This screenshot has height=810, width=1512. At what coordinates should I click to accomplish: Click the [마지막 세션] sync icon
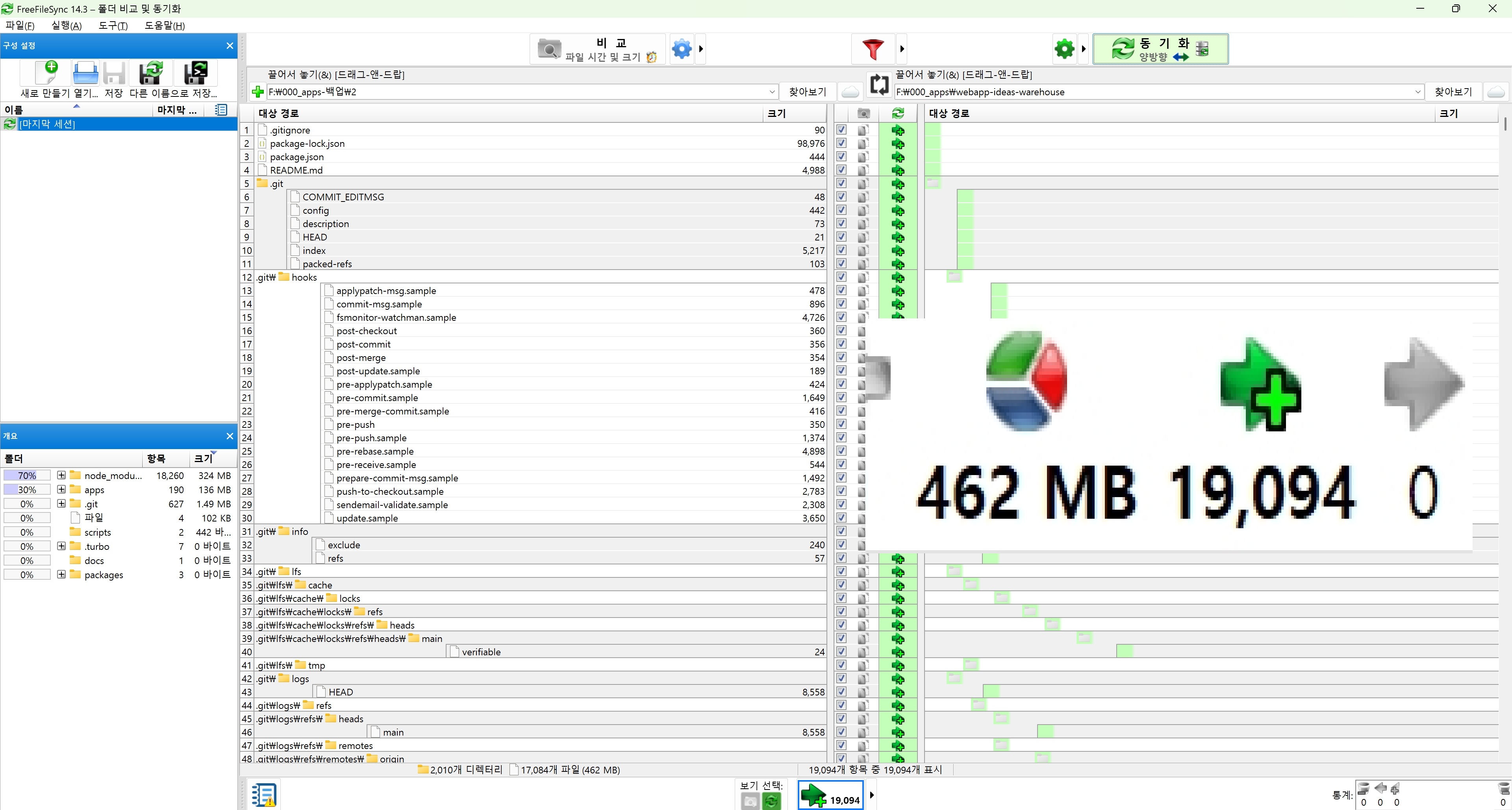[x=10, y=124]
